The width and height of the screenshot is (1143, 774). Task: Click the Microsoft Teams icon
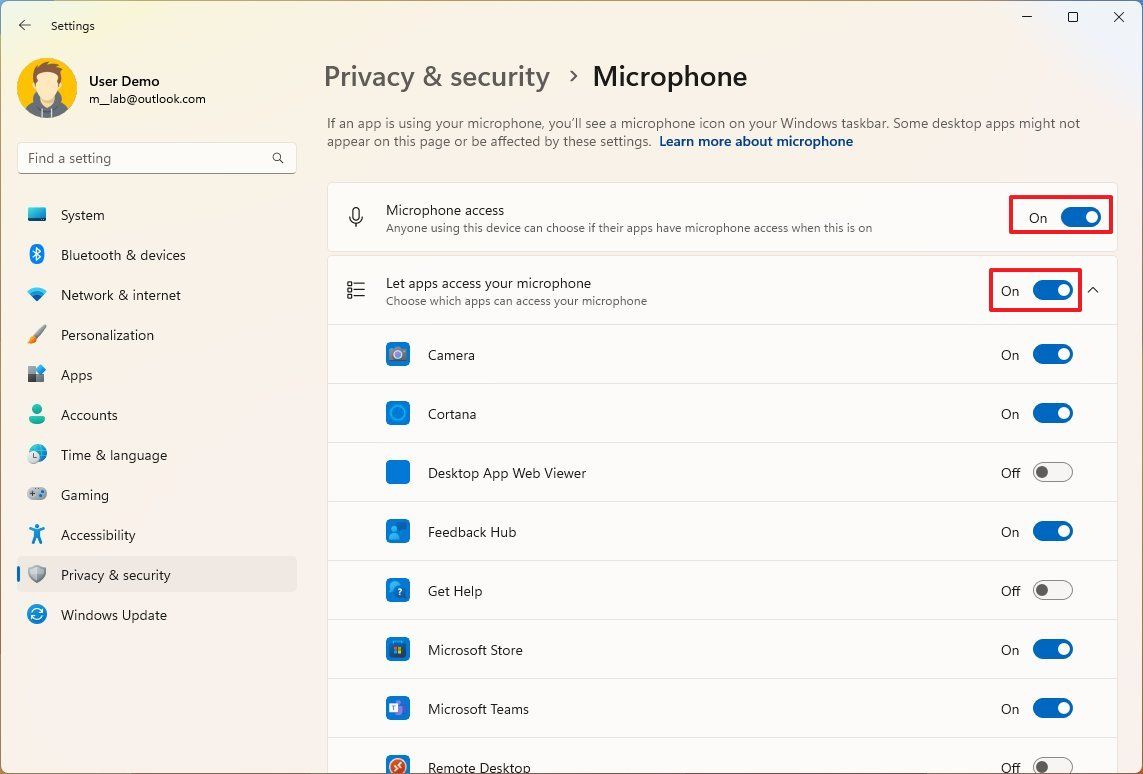[x=398, y=708]
